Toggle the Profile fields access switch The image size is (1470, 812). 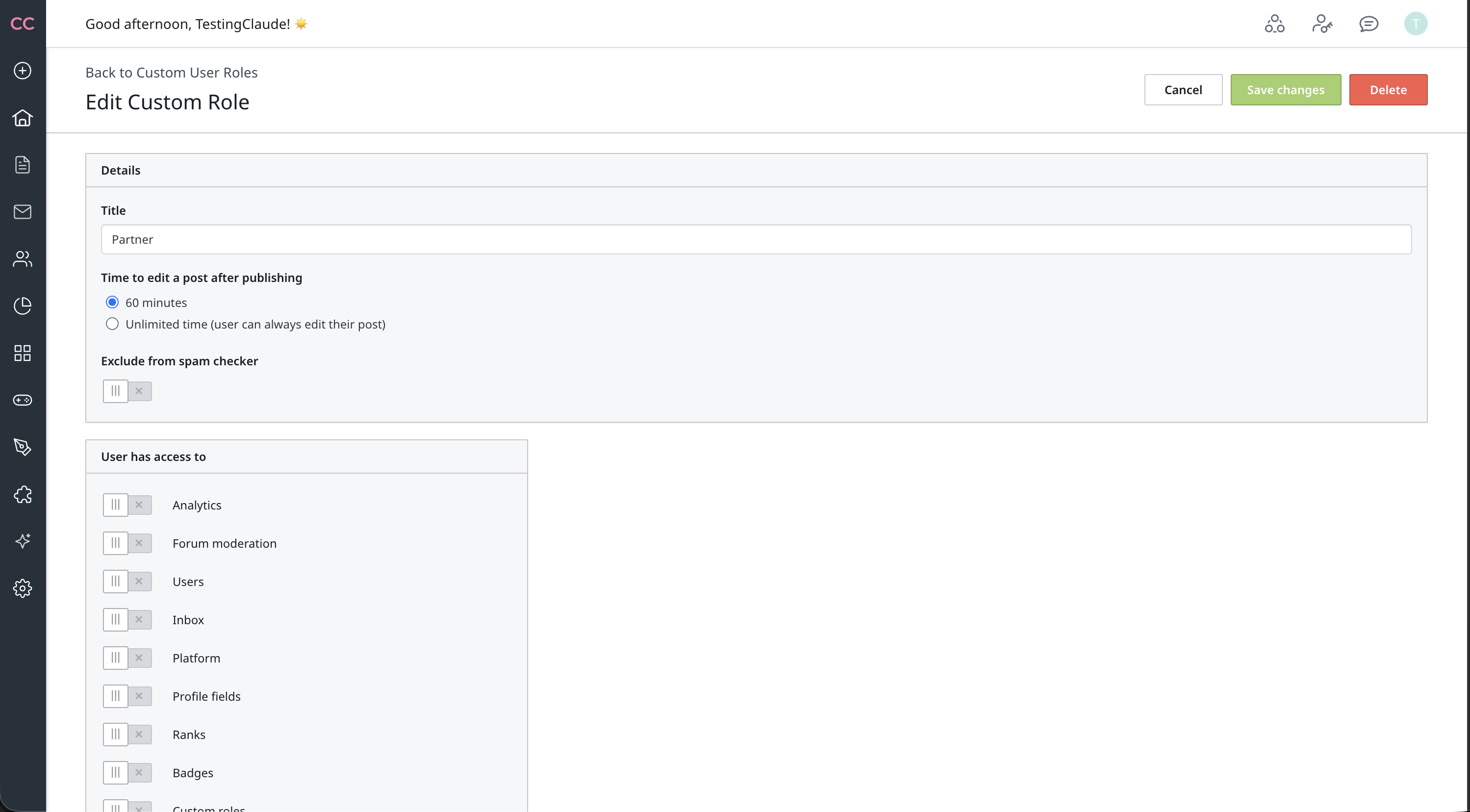point(127,696)
